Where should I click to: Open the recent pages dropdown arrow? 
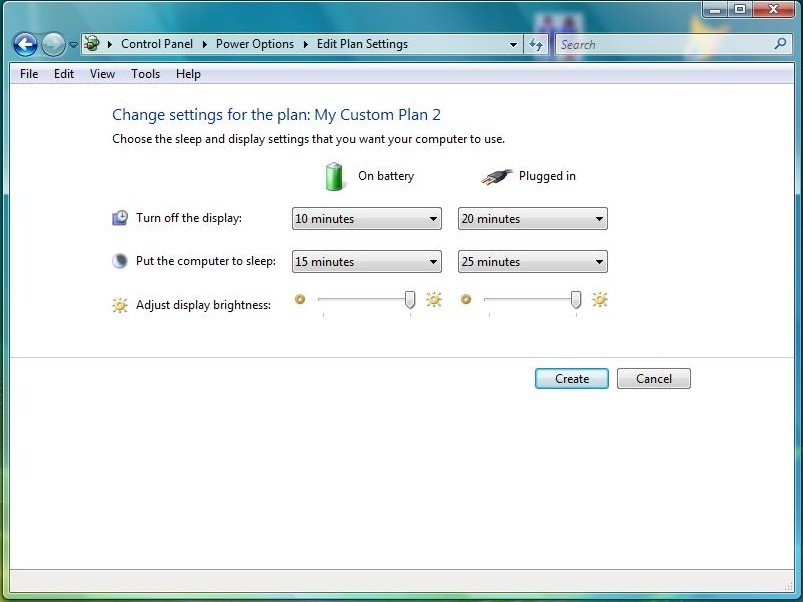(x=73, y=45)
